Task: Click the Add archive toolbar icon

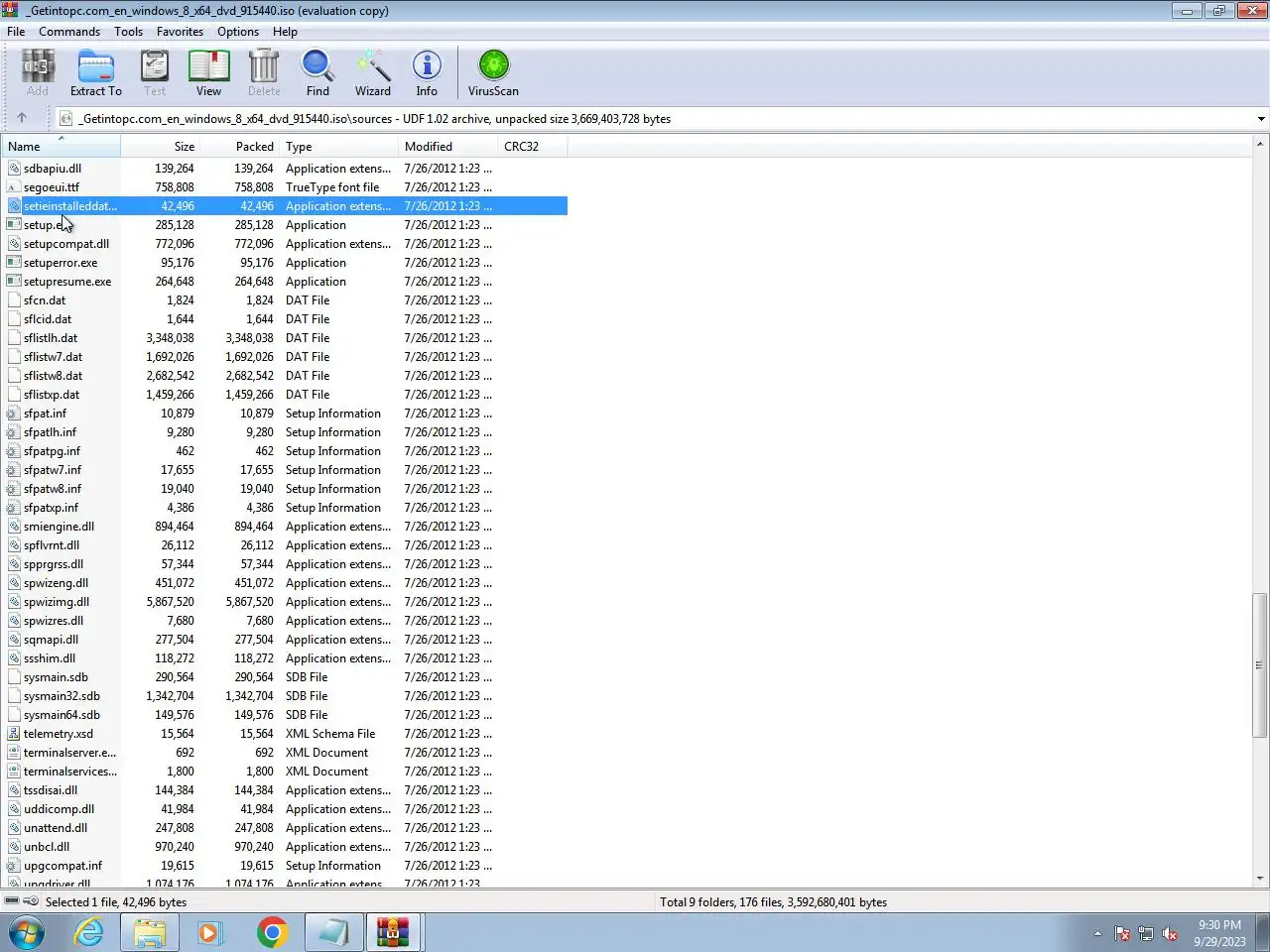Action: click(38, 72)
